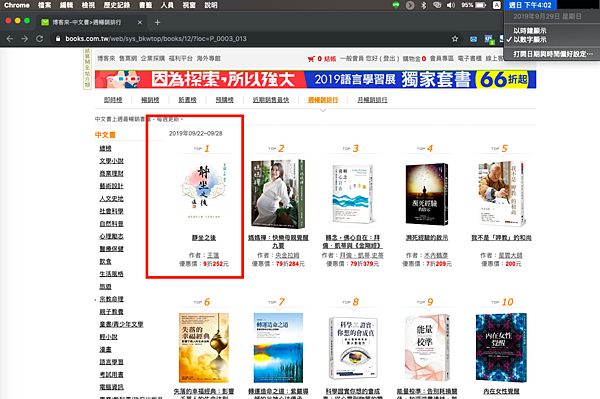The image size is (600, 399).
Task: Go back to the previous page in Chrome
Action: pos(10,39)
